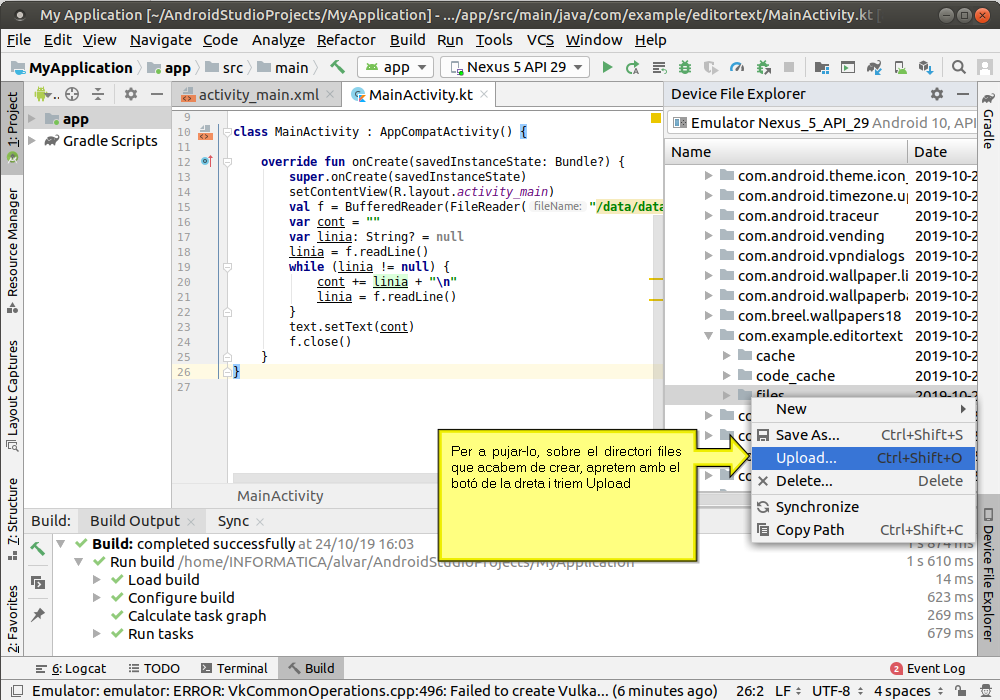This screenshot has height=700, width=1000.
Task: Choose Synchronize from the context menu
Action: [x=864, y=507]
